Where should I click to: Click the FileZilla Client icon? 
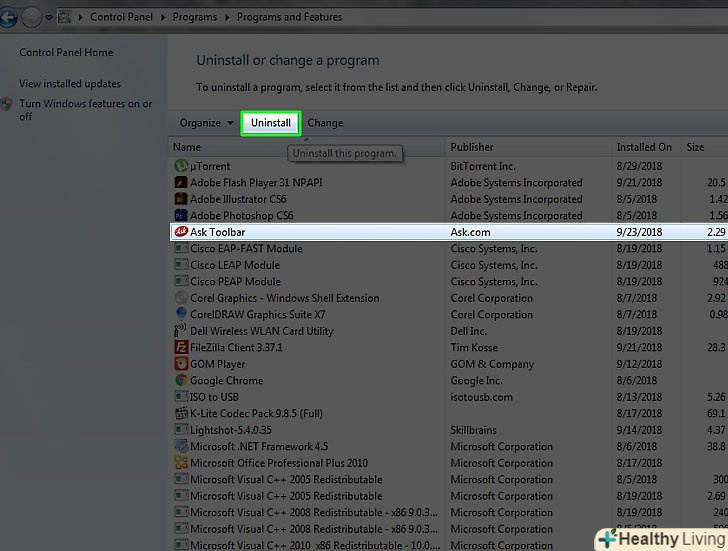click(181, 347)
